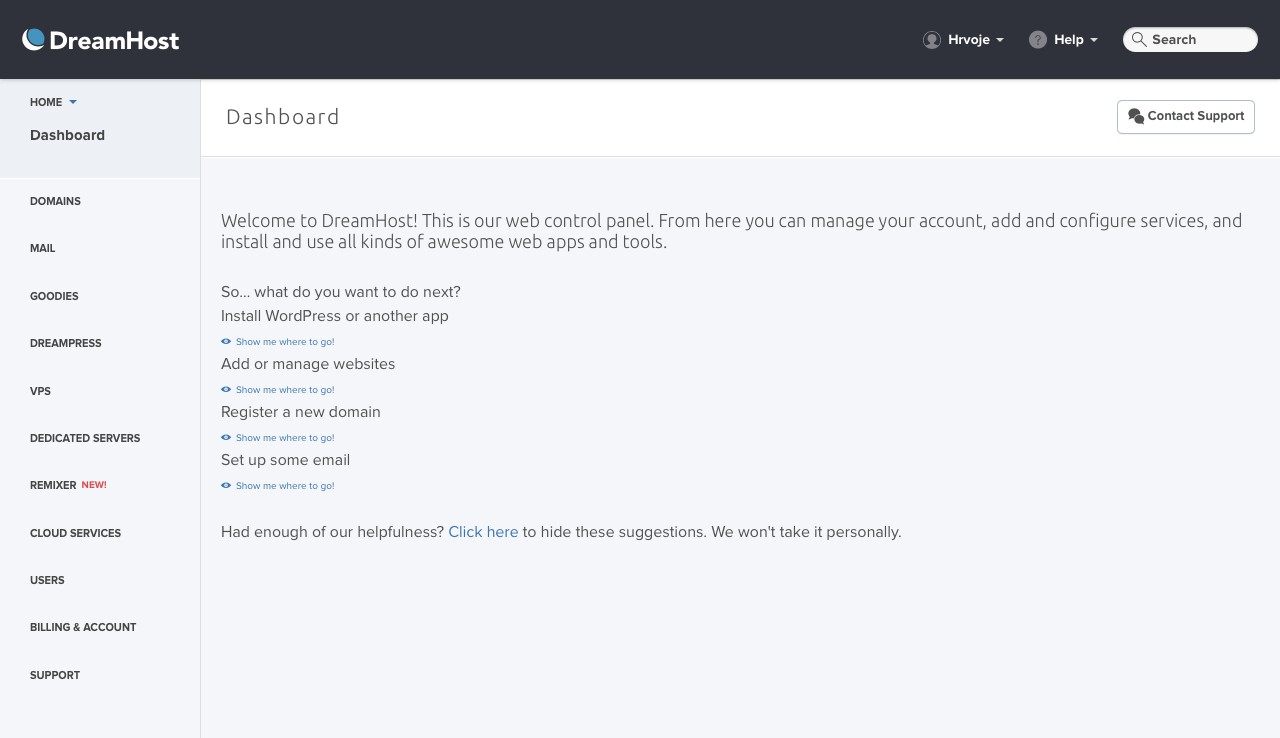Click 'Show me where to go!' under Set up email
This screenshot has width=1280, height=738.
(x=285, y=486)
